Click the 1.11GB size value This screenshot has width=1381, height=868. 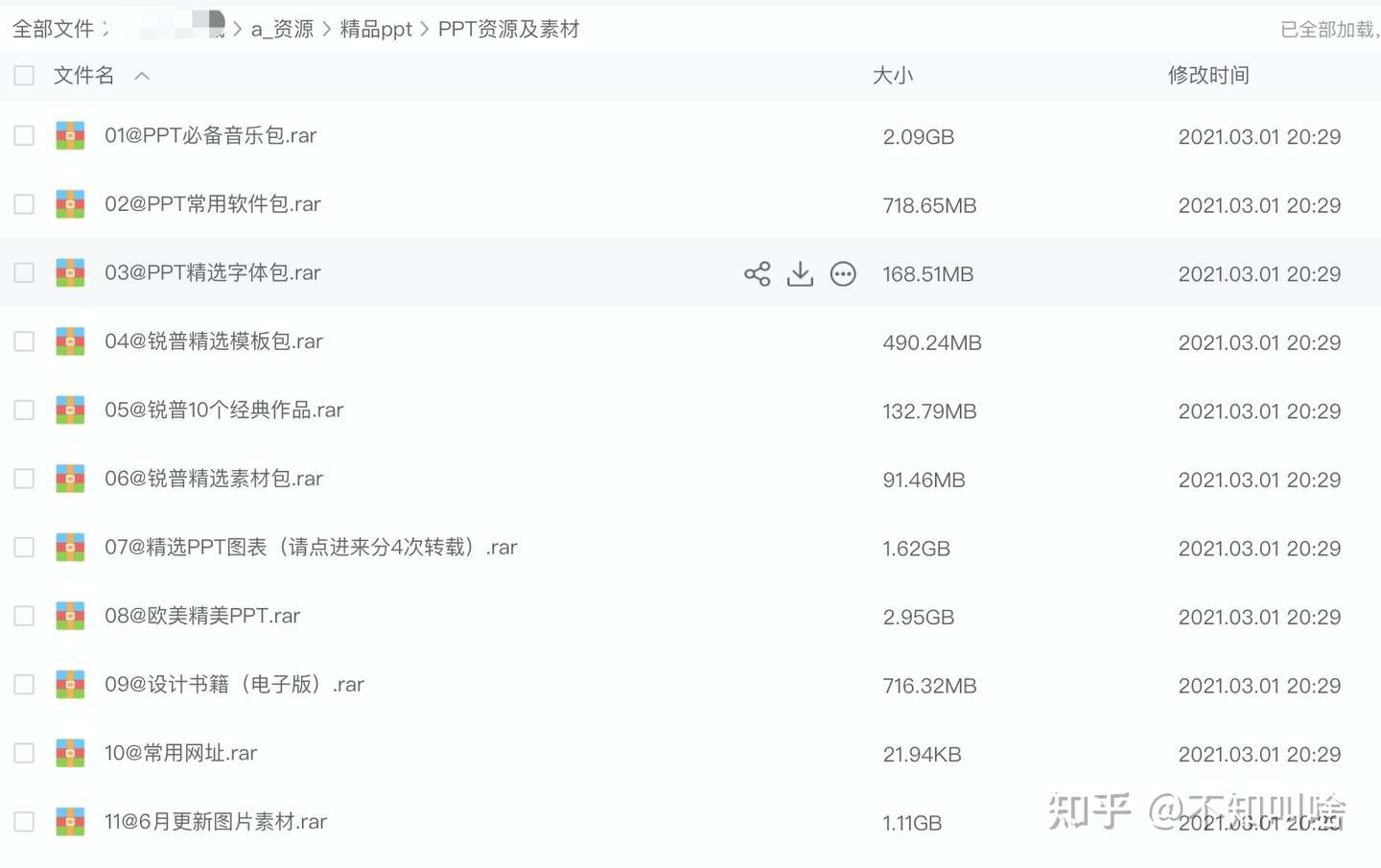tap(912, 823)
